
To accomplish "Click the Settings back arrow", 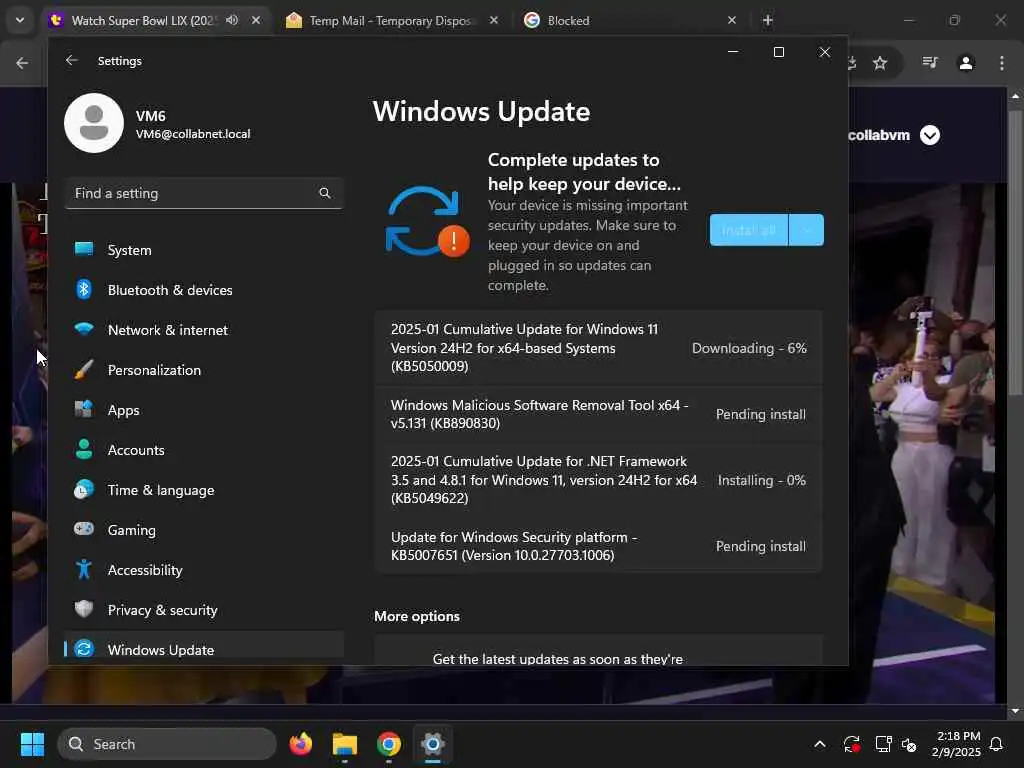I will click(x=72, y=60).
